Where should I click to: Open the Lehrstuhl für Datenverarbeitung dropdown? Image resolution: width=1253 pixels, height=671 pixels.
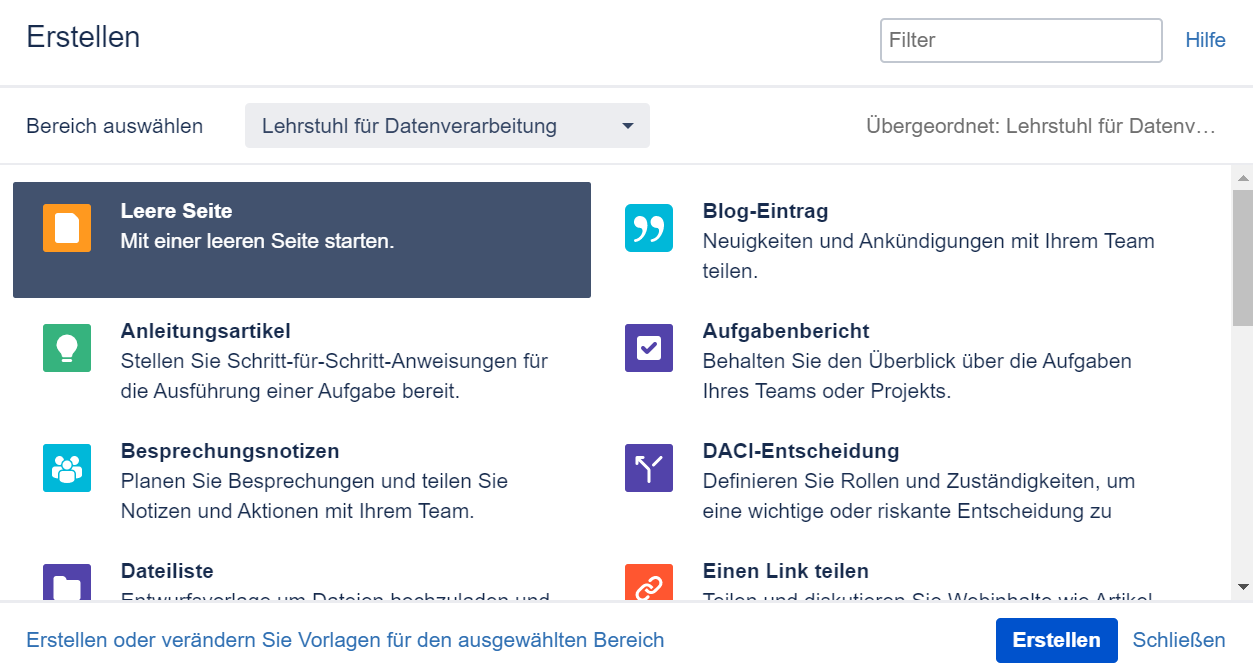pos(446,126)
